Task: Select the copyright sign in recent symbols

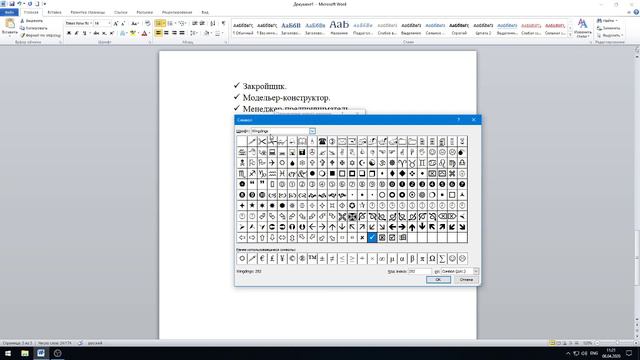Action: pyautogui.click(x=292, y=258)
